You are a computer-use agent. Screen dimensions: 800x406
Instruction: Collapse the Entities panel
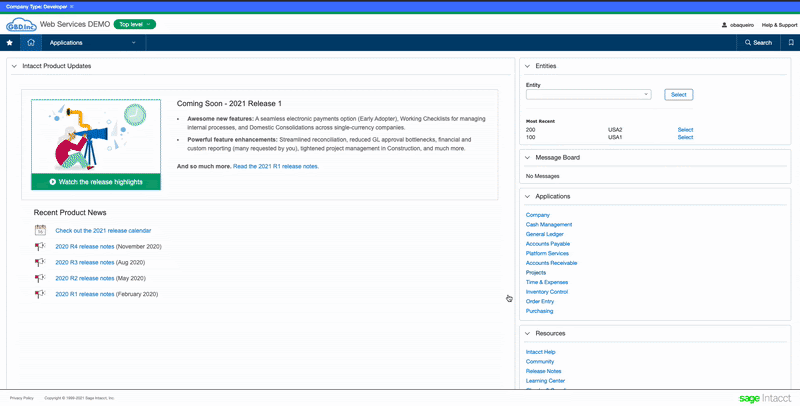click(x=528, y=66)
